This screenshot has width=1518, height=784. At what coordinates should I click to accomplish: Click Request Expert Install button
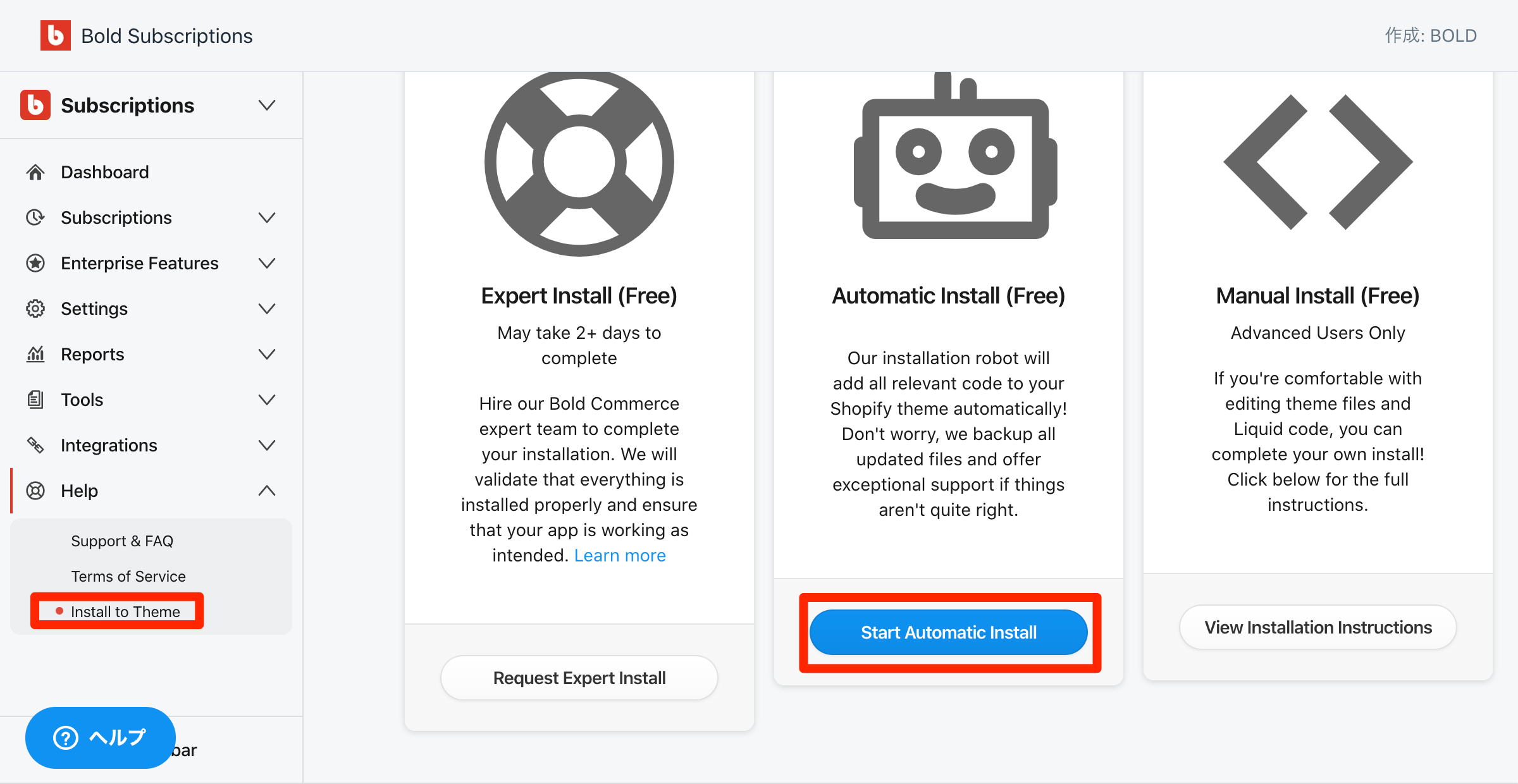[579, 678]
